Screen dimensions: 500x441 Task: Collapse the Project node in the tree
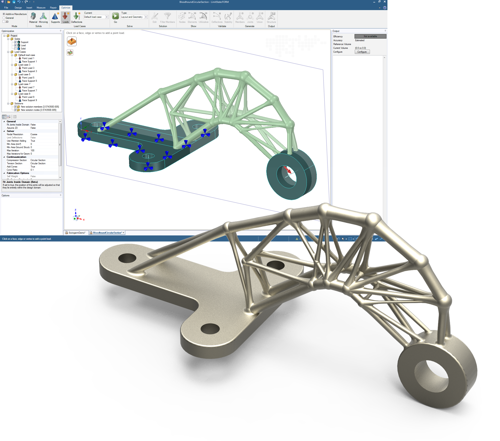coord(4,36)
